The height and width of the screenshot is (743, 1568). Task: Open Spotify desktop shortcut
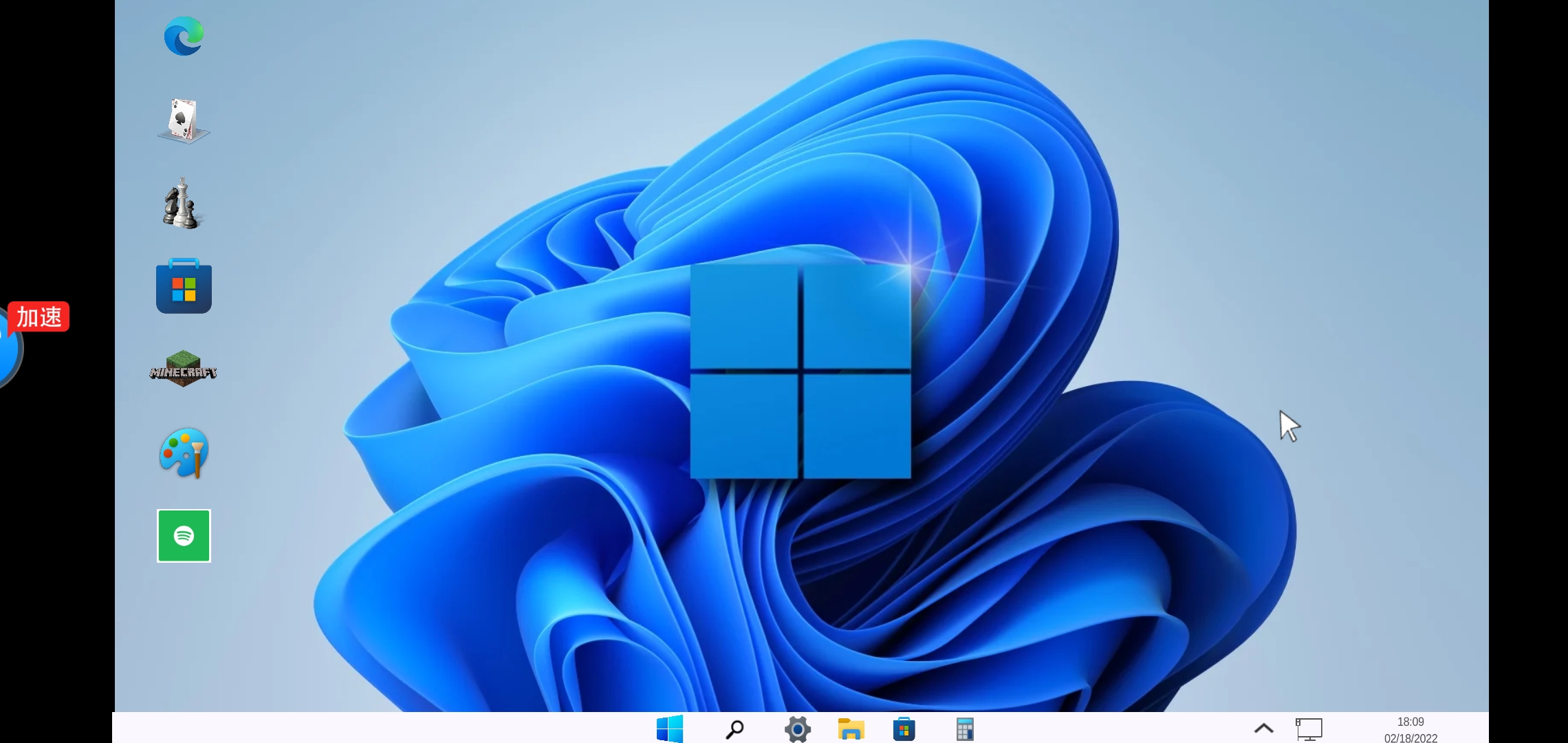point(184,536)
